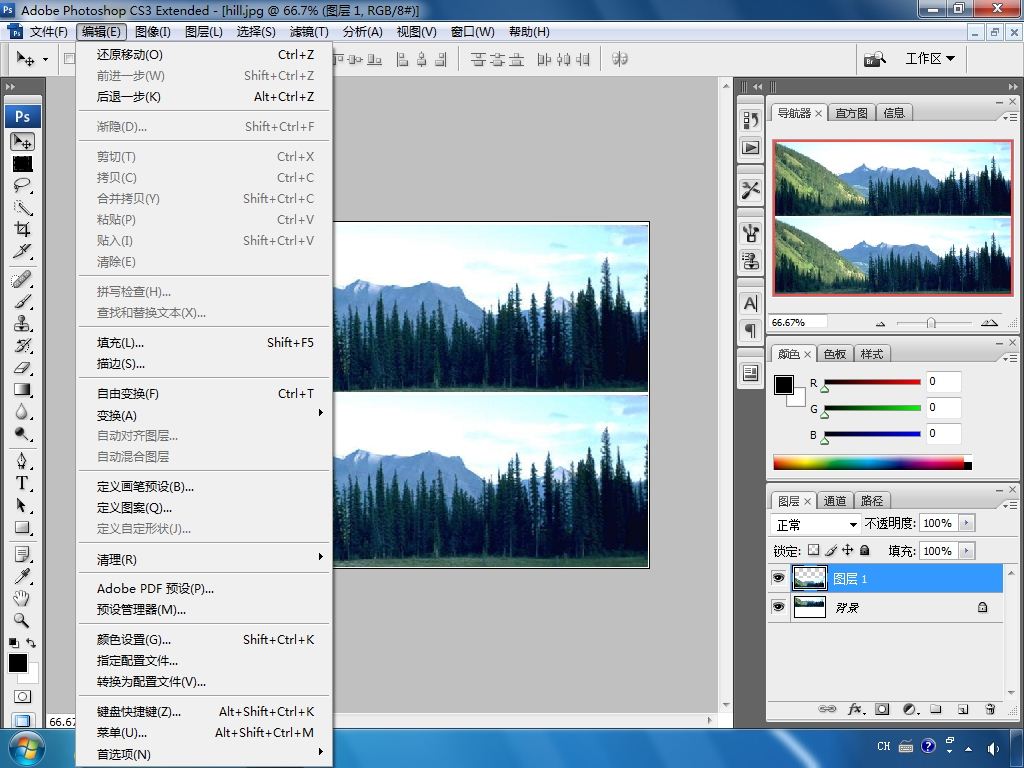The image size is (1024, 768).
Task: Select the Brush tool
Action: tap(22, 302)
